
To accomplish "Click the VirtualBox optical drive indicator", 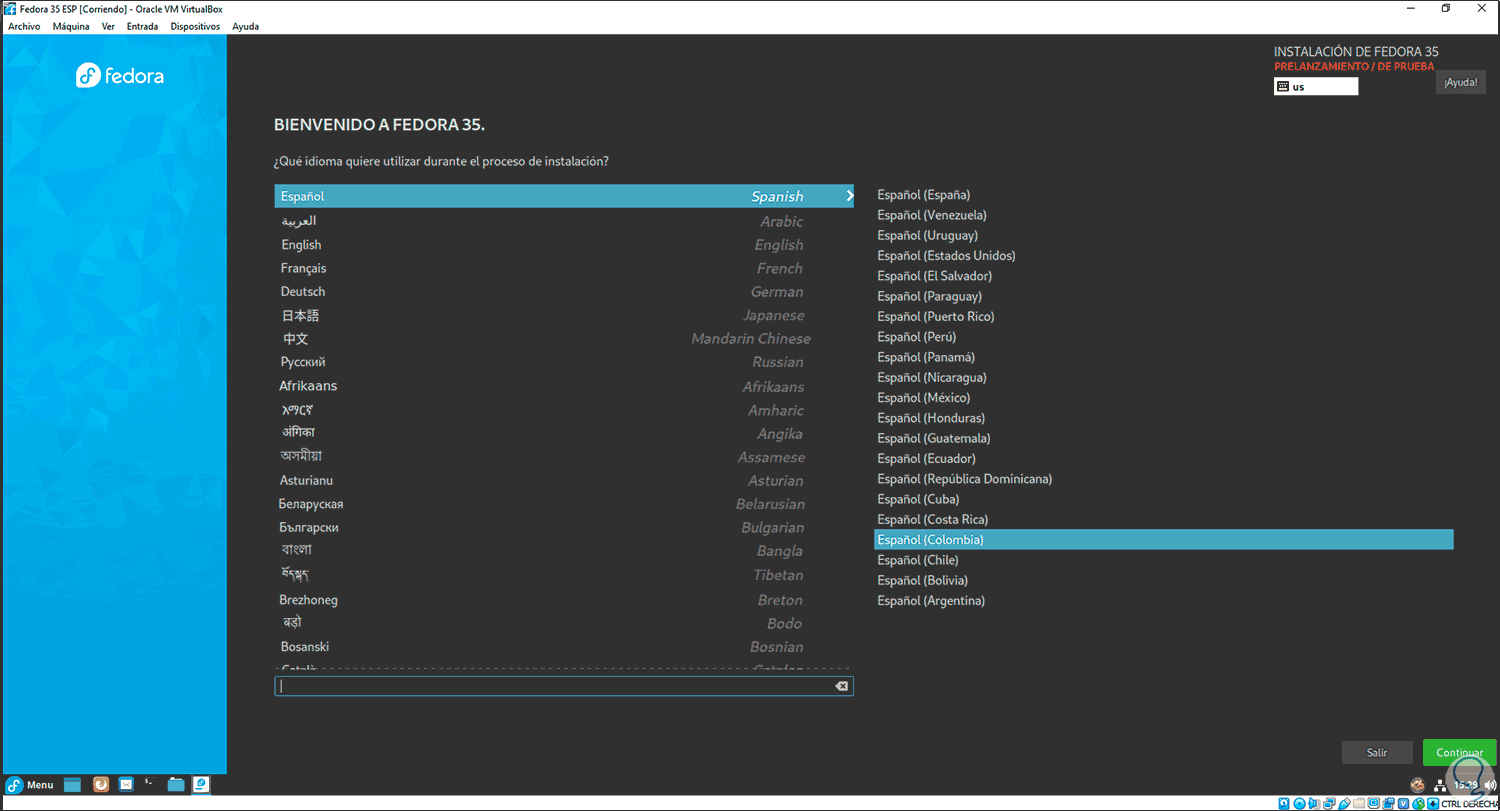I will pos(1301,803).
